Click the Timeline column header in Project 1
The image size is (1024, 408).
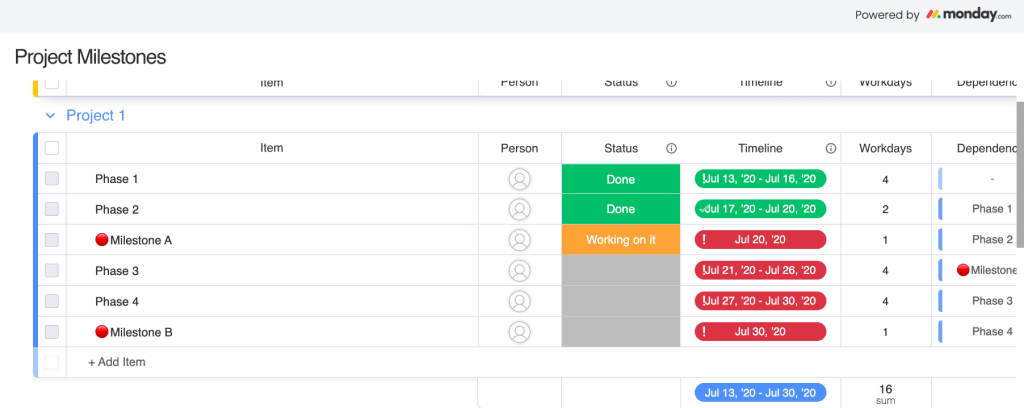coord(760,148)
